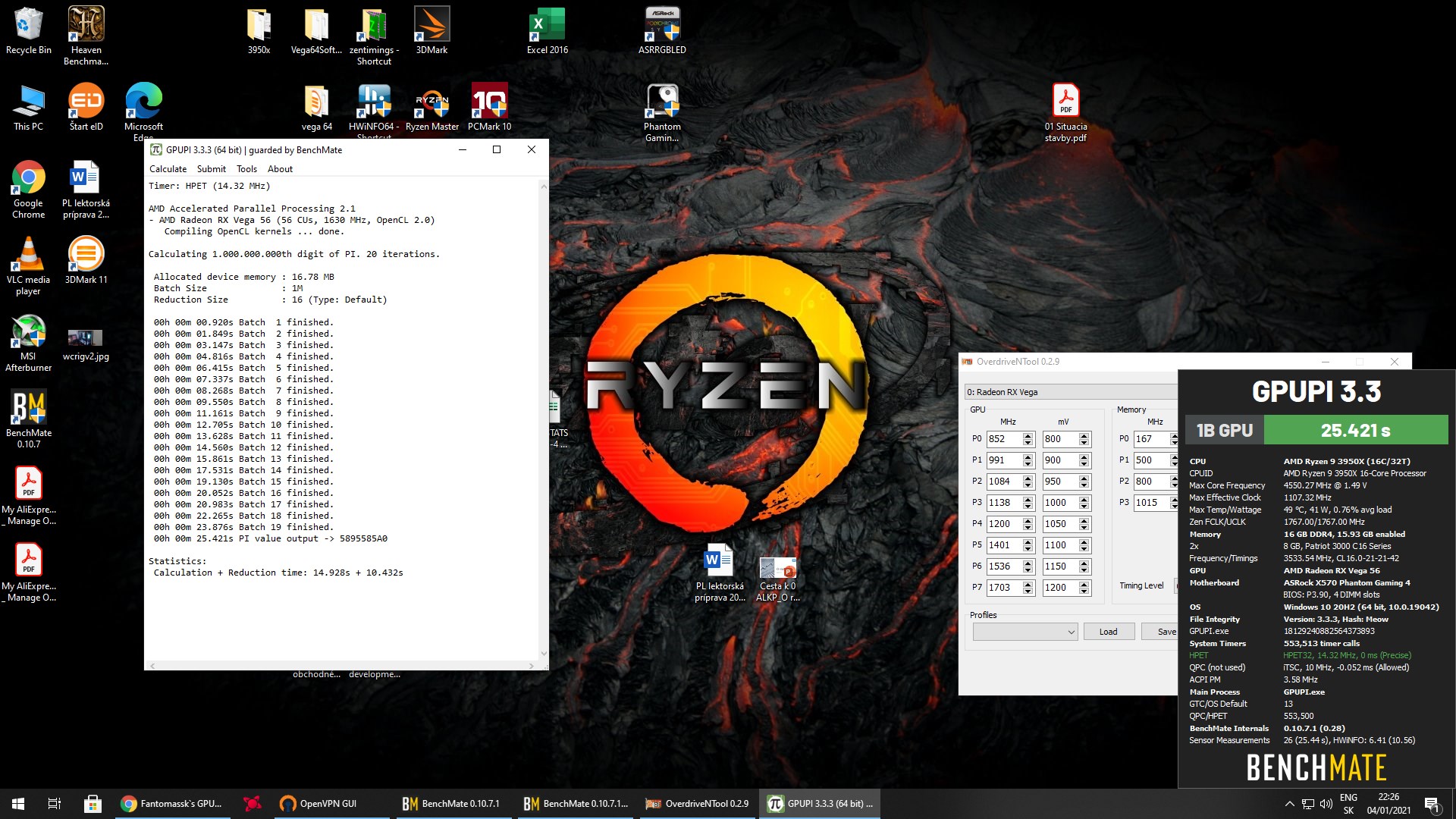Launch Google Chrome from desktop

pos(29,189)
